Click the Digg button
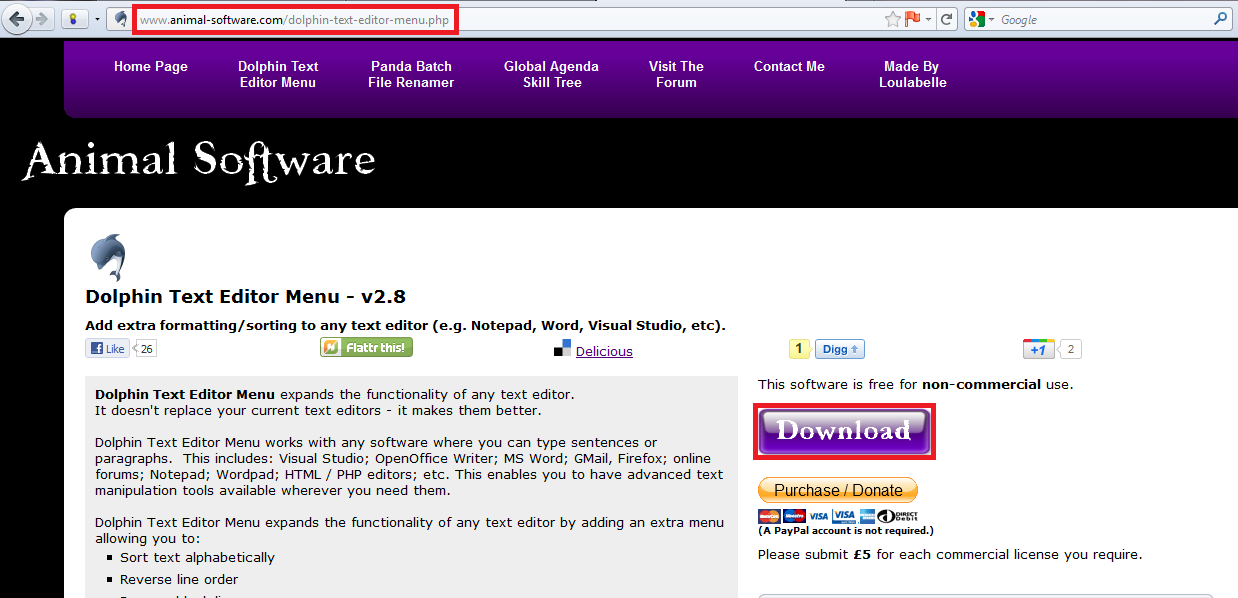Screen dimensions: 1238x598 click(839, 349)
